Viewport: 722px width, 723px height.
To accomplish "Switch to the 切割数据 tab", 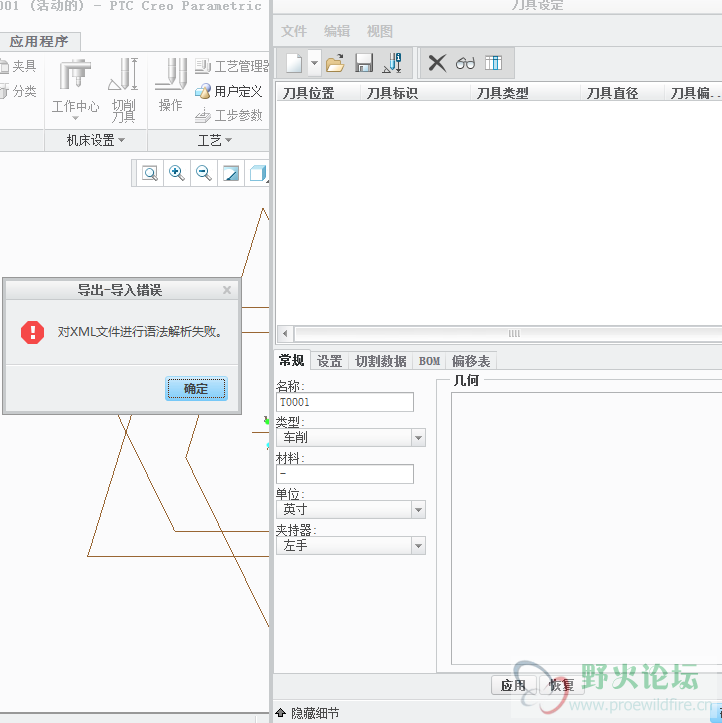I will pyautogui.click(x=380, y=361).
